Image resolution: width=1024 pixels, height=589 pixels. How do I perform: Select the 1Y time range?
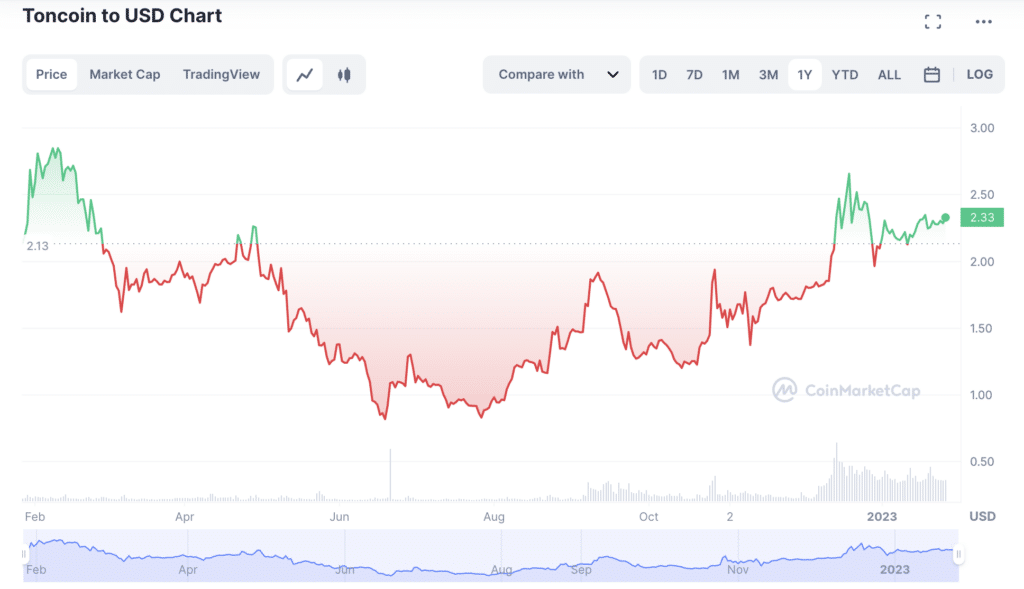coord(805,74)
